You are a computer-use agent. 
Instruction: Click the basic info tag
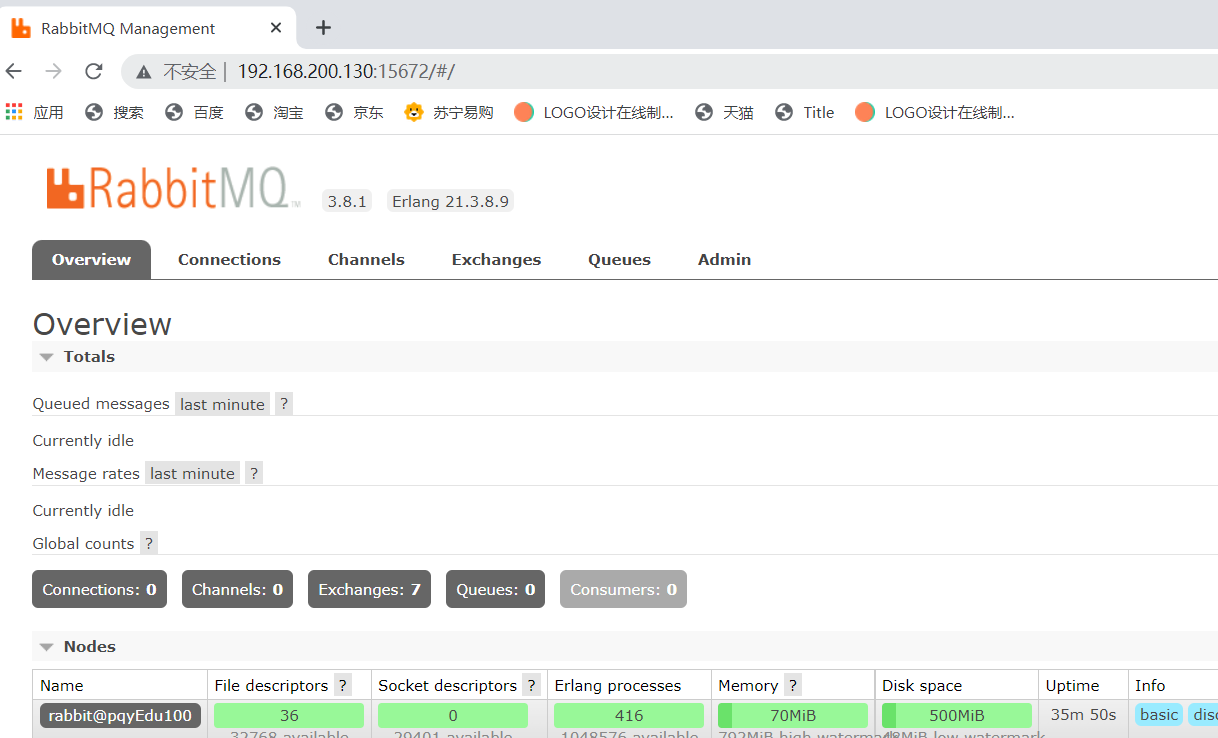point(1159,714)
